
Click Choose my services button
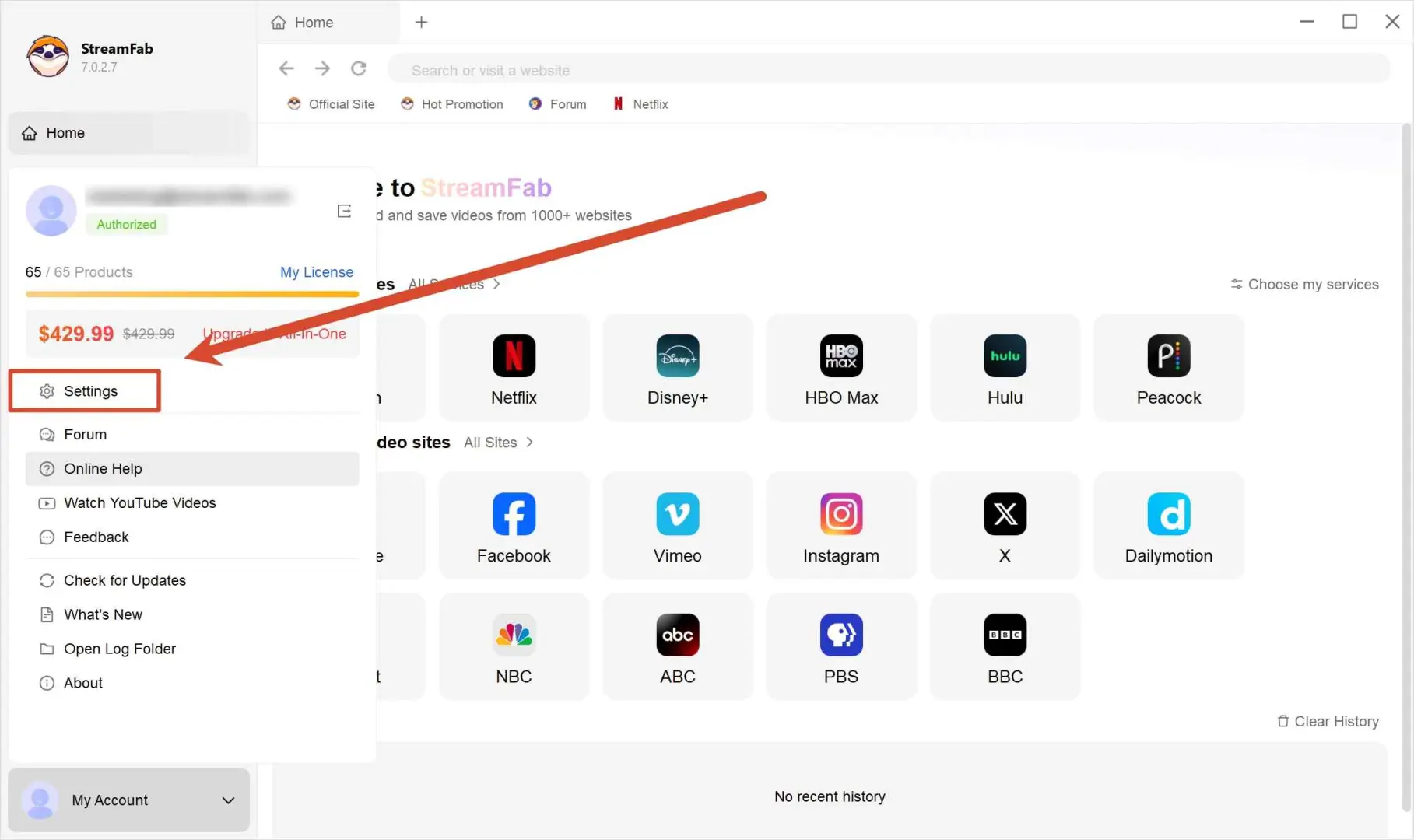tap(1304, 284)
